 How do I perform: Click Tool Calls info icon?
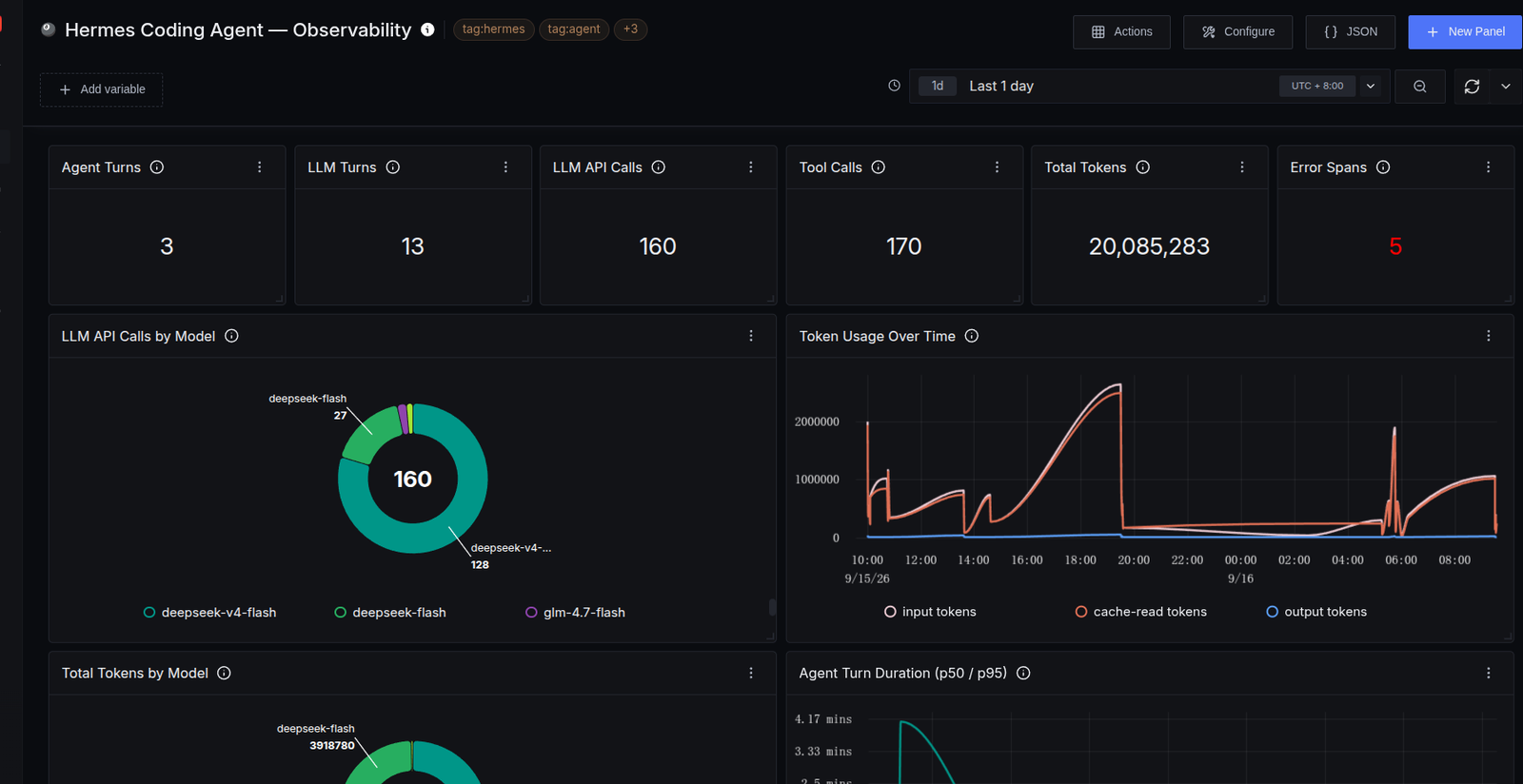click(879, 167)
